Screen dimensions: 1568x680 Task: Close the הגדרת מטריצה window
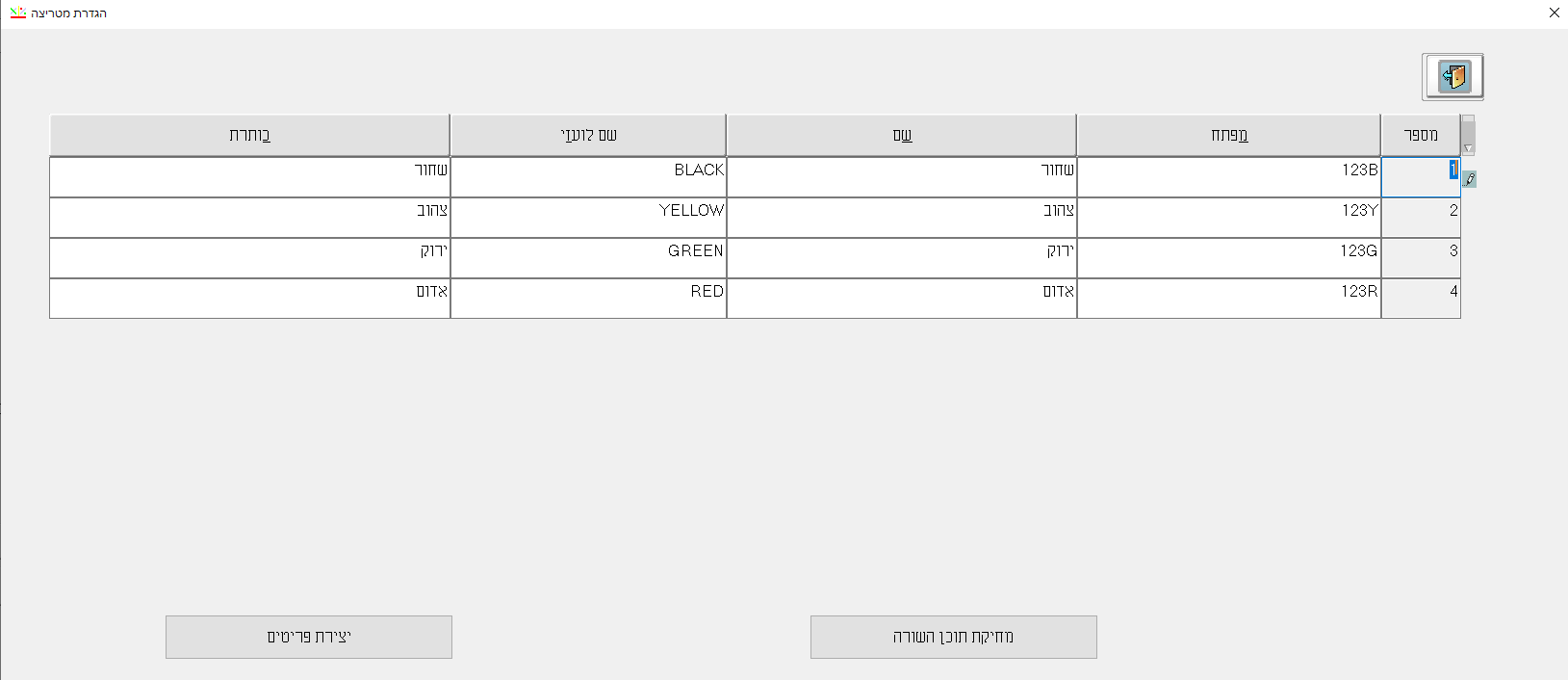tap(1554, 13)
